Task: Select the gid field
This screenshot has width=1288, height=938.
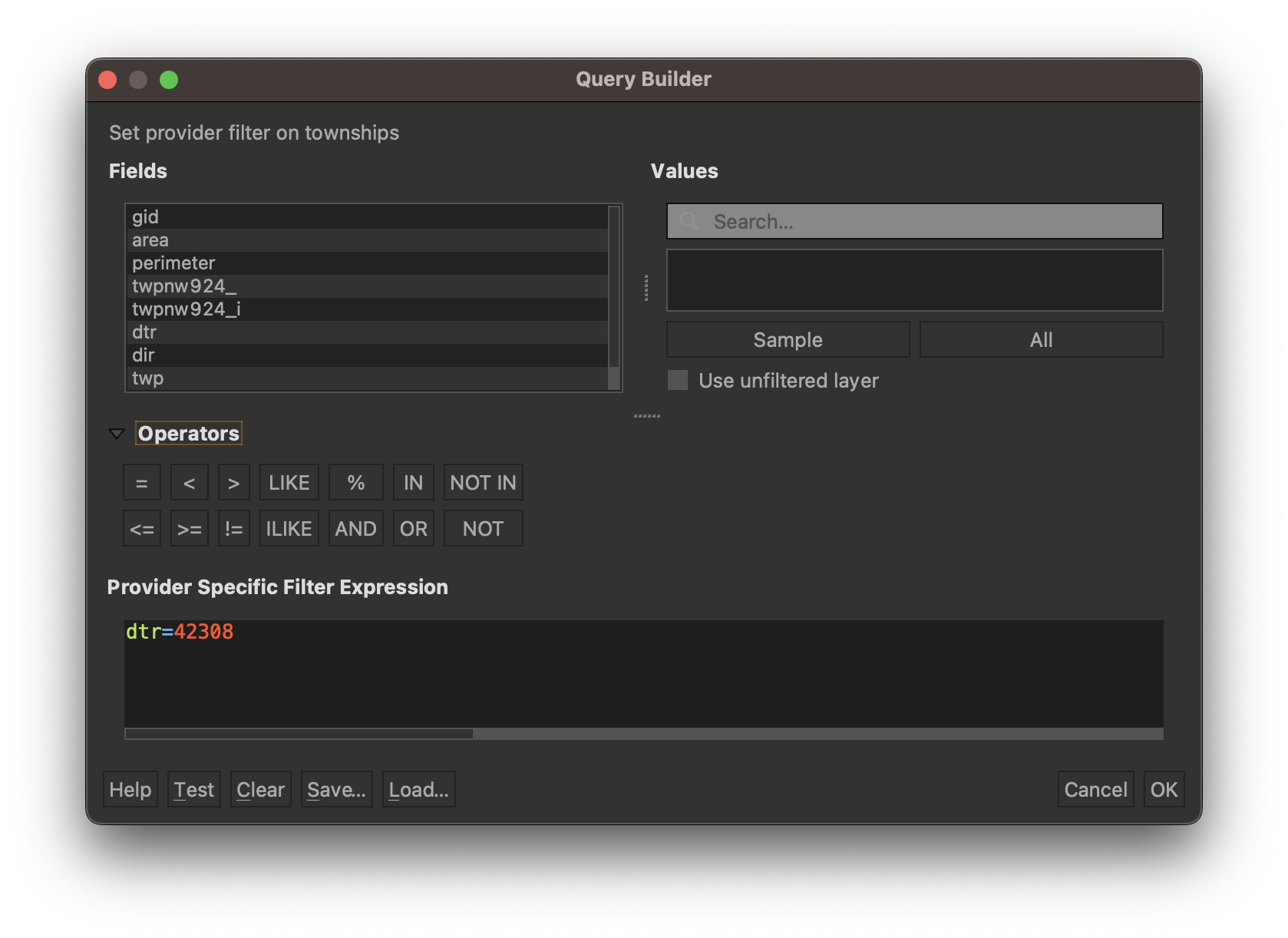Action: tap(367, 217)
